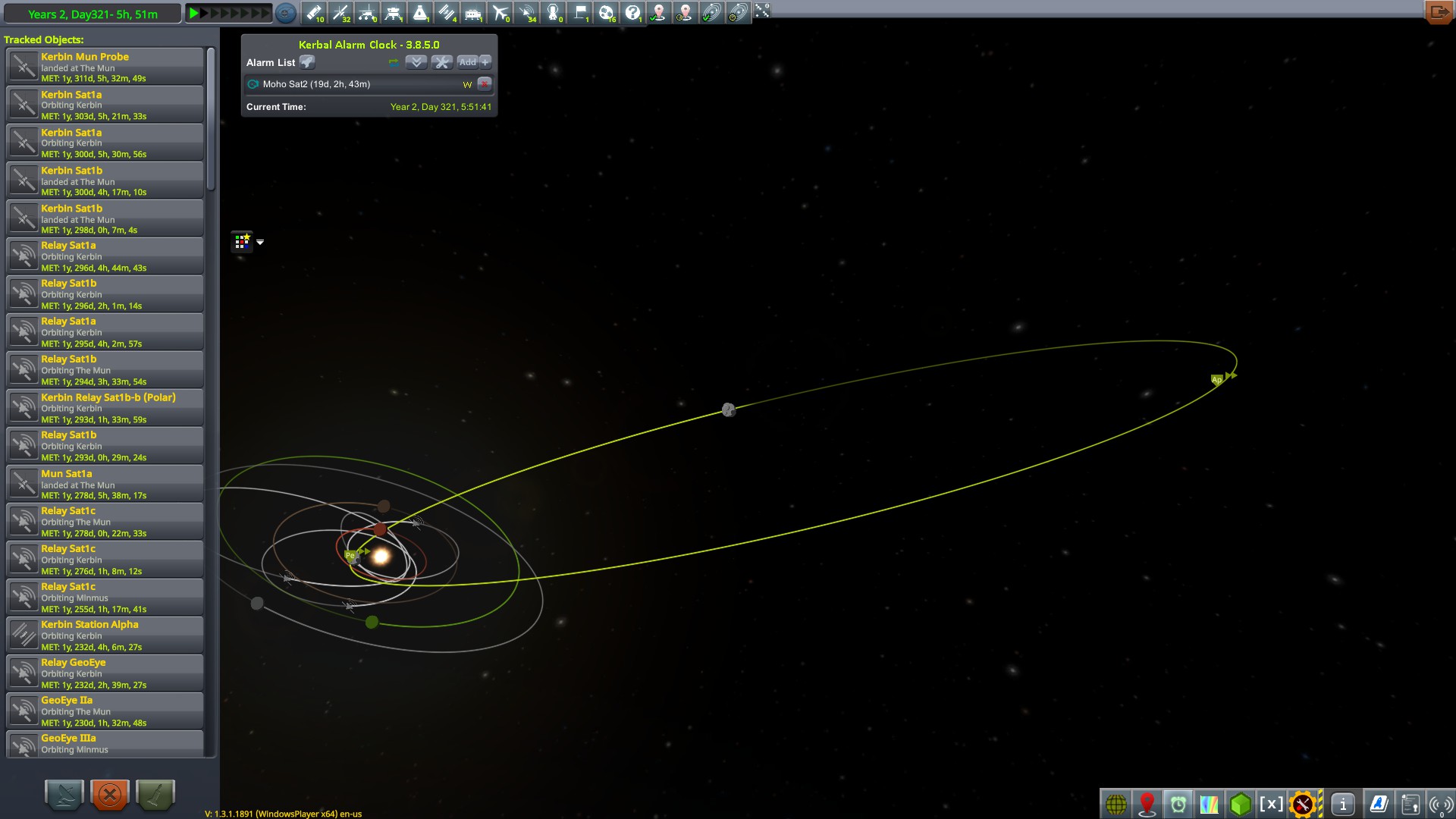Delete the Moho Sat2 alarm

point(485,84)
